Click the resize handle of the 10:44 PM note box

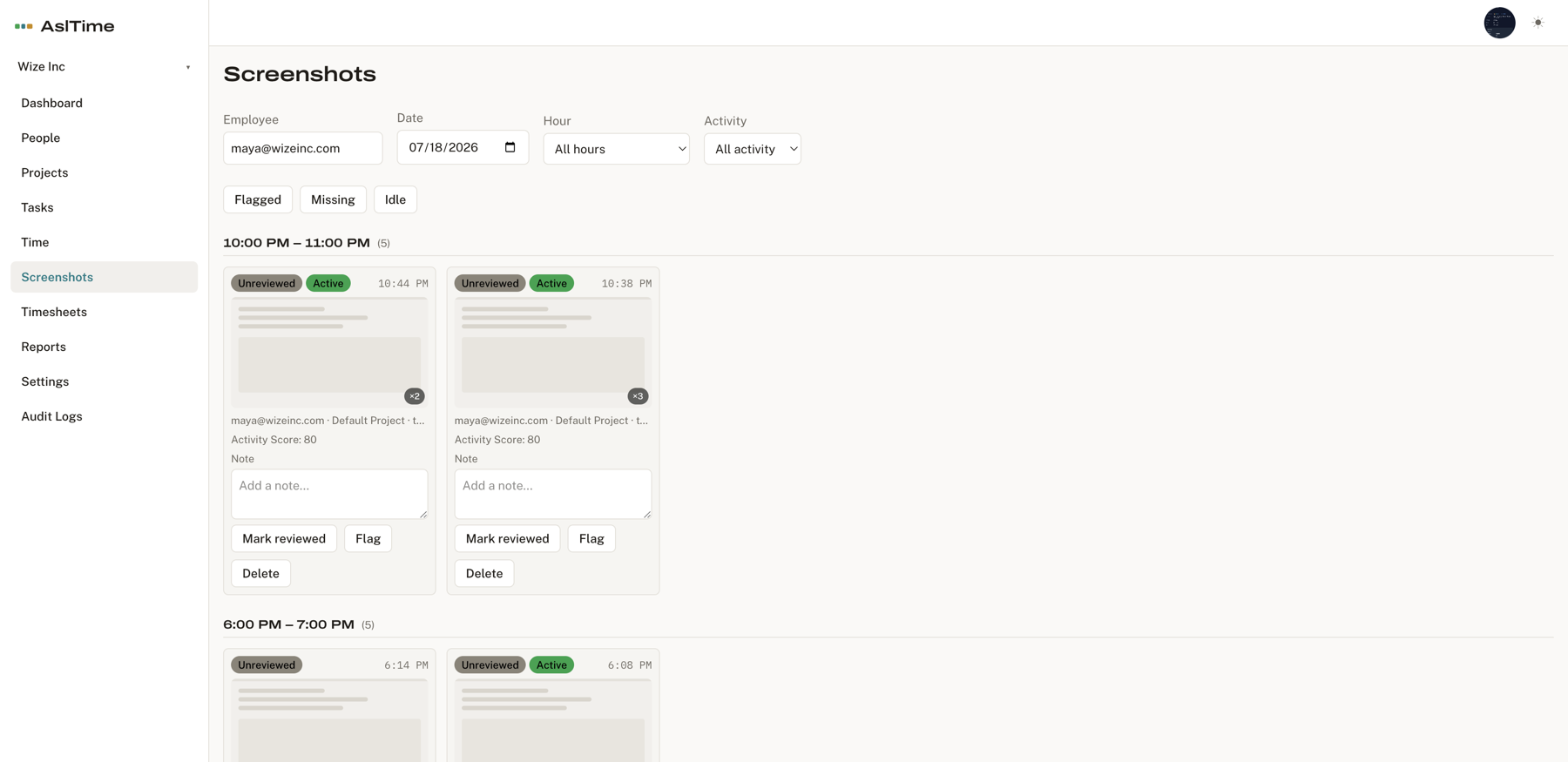pos(423,515)
